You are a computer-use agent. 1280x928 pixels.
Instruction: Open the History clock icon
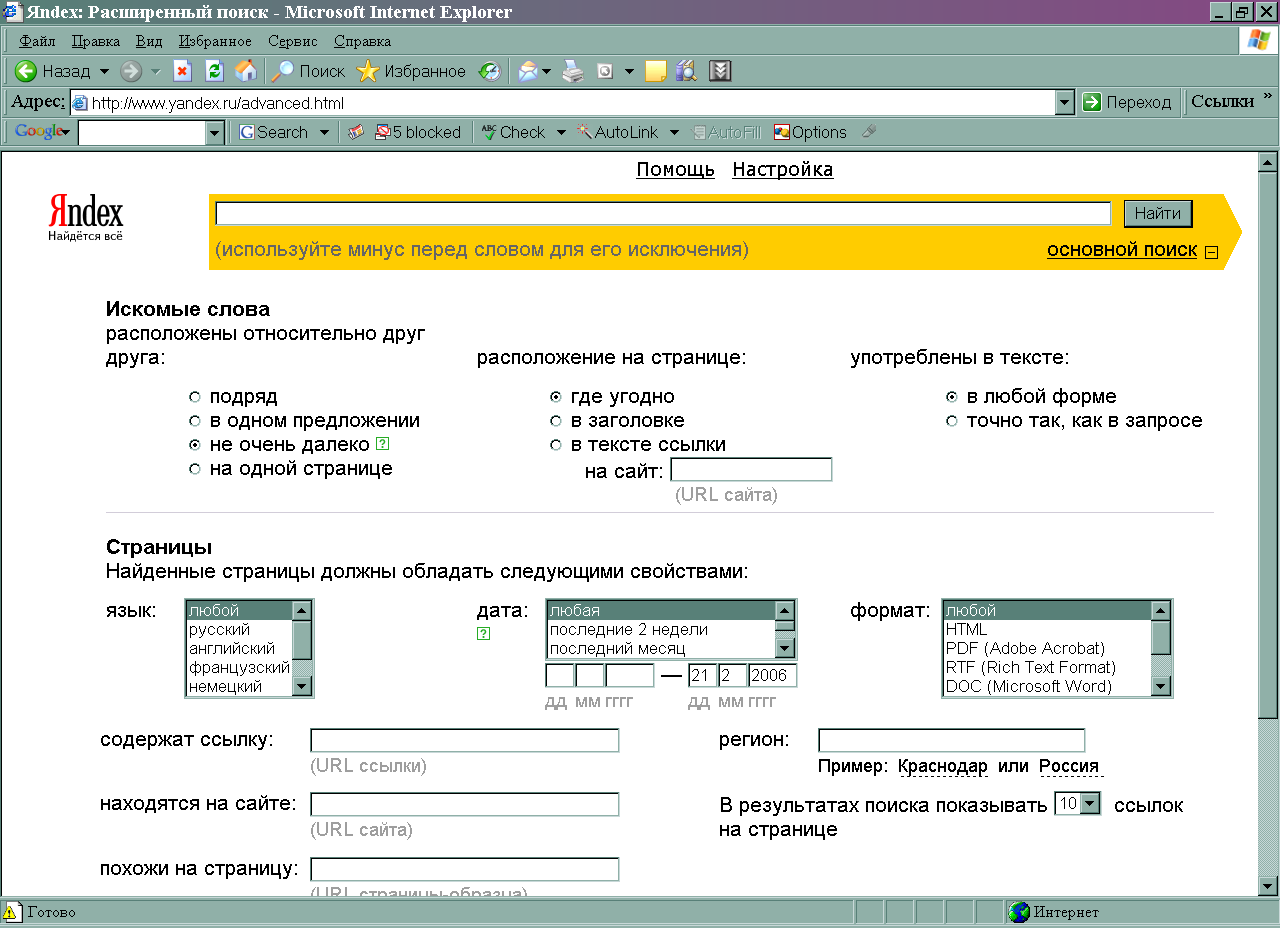(x=489, y=71)
